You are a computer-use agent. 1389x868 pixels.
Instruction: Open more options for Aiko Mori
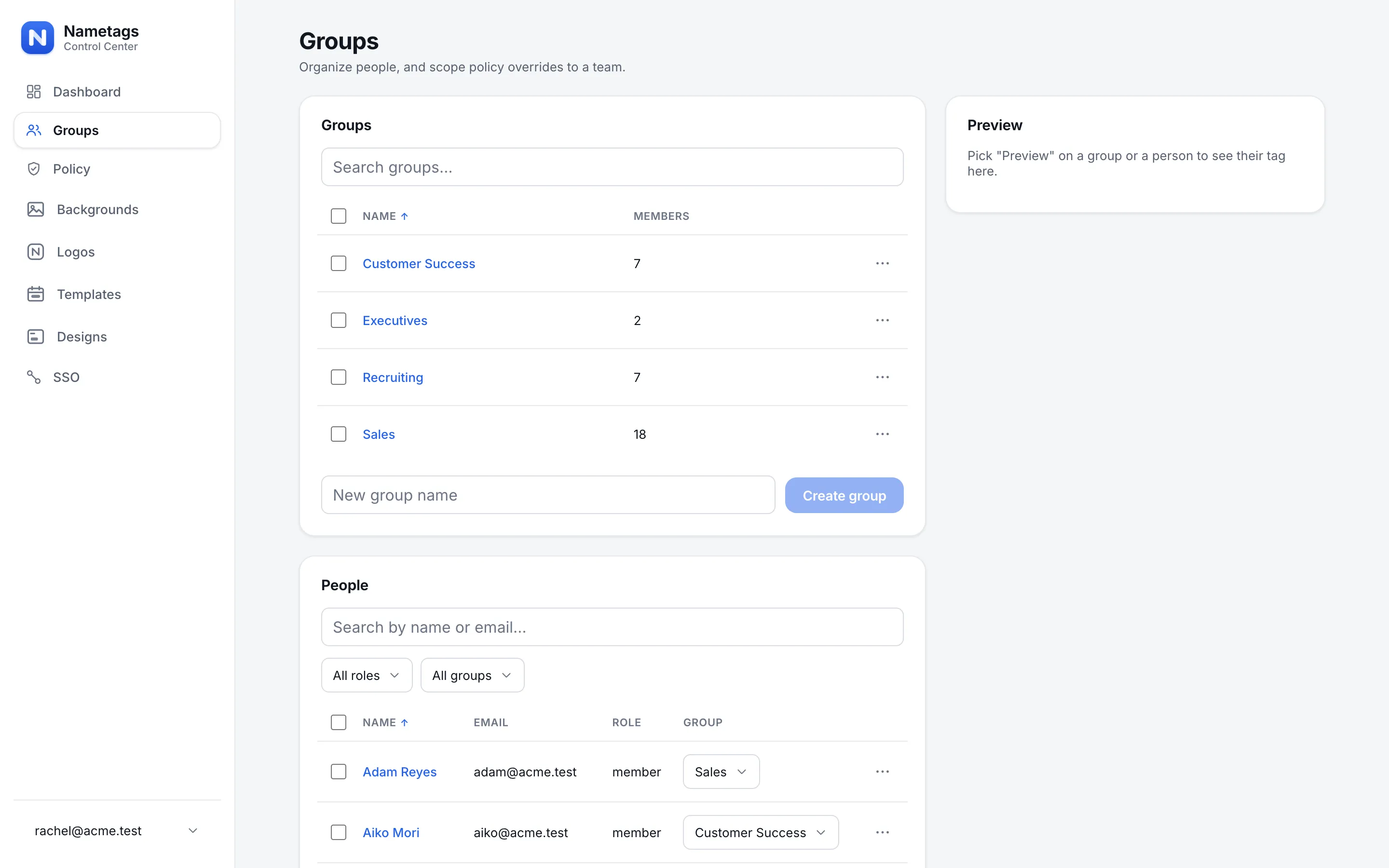tap(882, 832)
